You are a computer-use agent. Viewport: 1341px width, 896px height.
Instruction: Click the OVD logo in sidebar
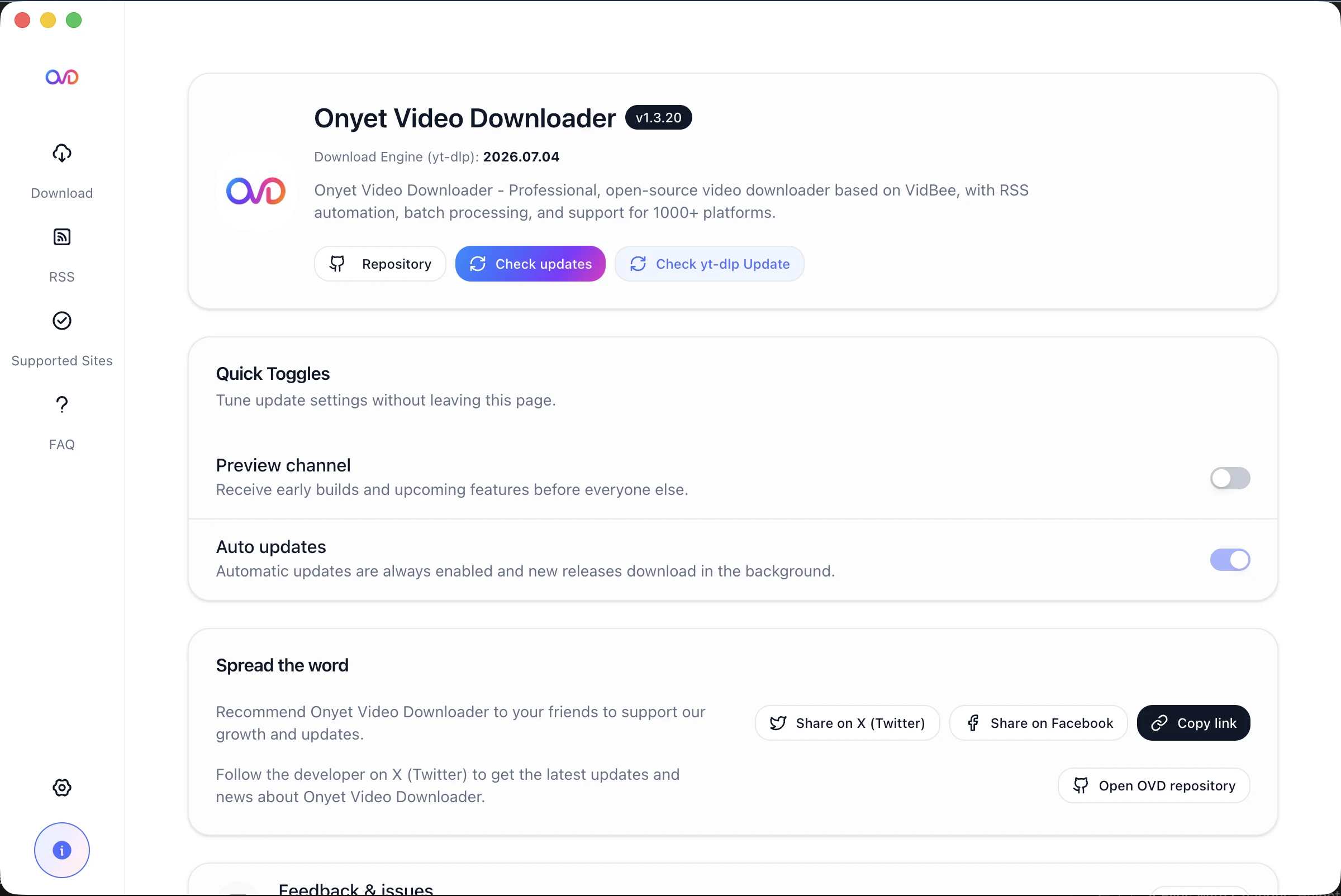tap(61, 77)
